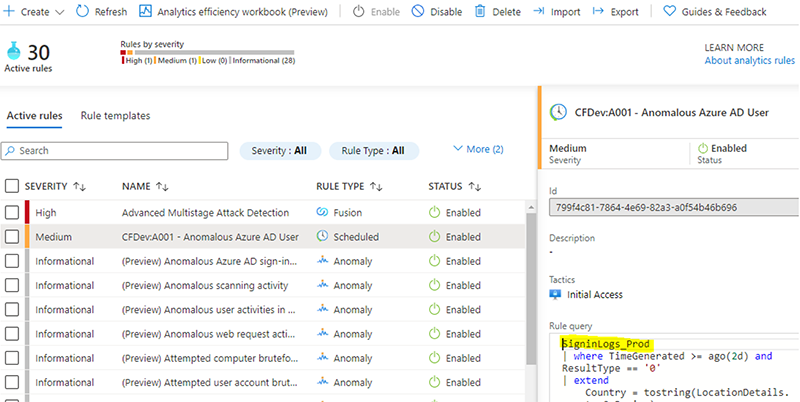Click the details pane scheduled rule icon
Viewport: 800px width, 402px height.
coord(558,112)
